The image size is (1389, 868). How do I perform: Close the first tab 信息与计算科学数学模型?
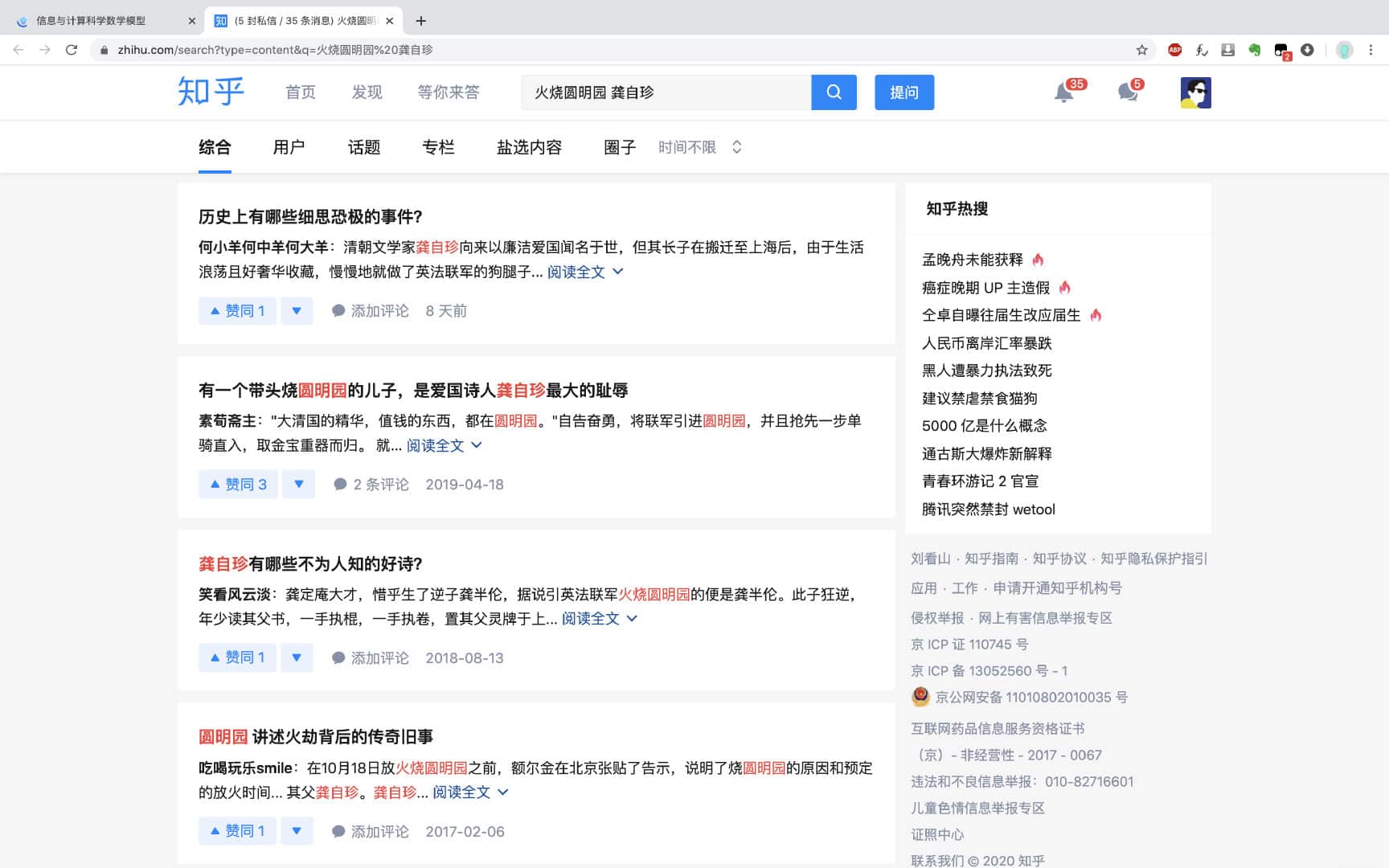(191, 21)
